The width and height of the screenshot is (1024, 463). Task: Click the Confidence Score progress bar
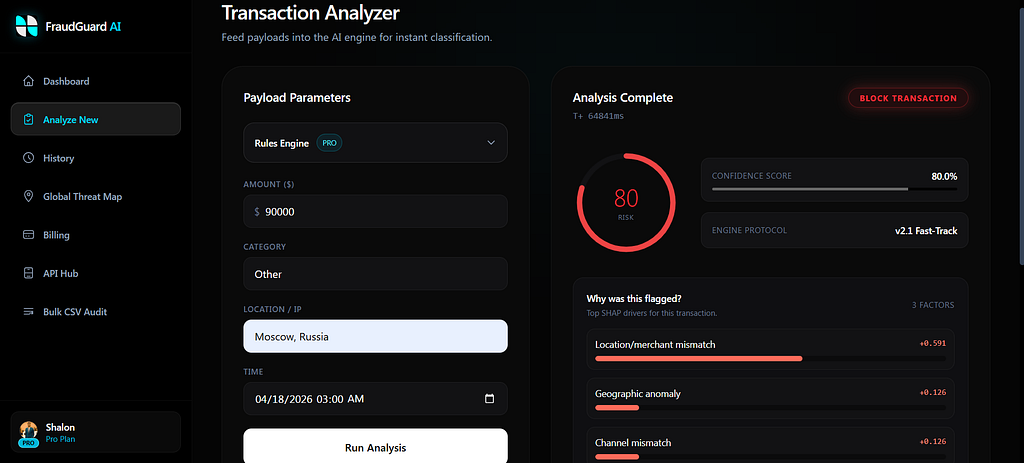[x=834, y=189]
